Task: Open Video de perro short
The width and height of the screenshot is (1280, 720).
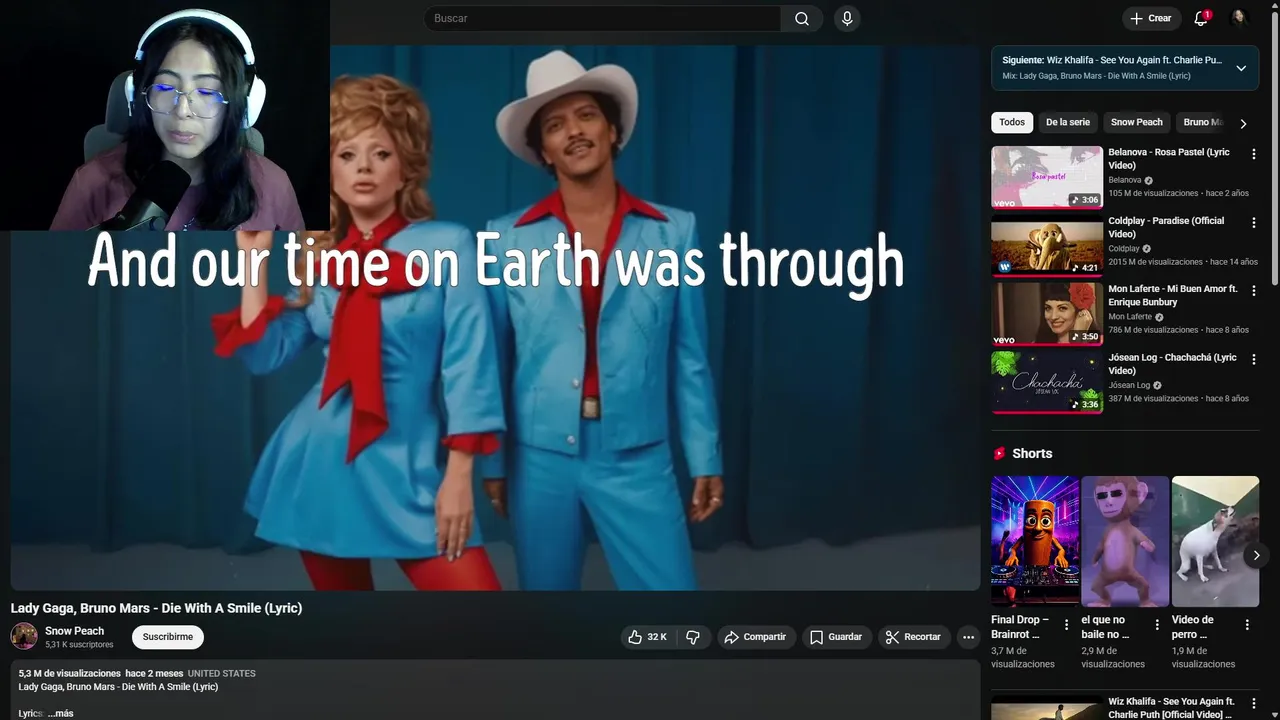Action: [1215, 541]
